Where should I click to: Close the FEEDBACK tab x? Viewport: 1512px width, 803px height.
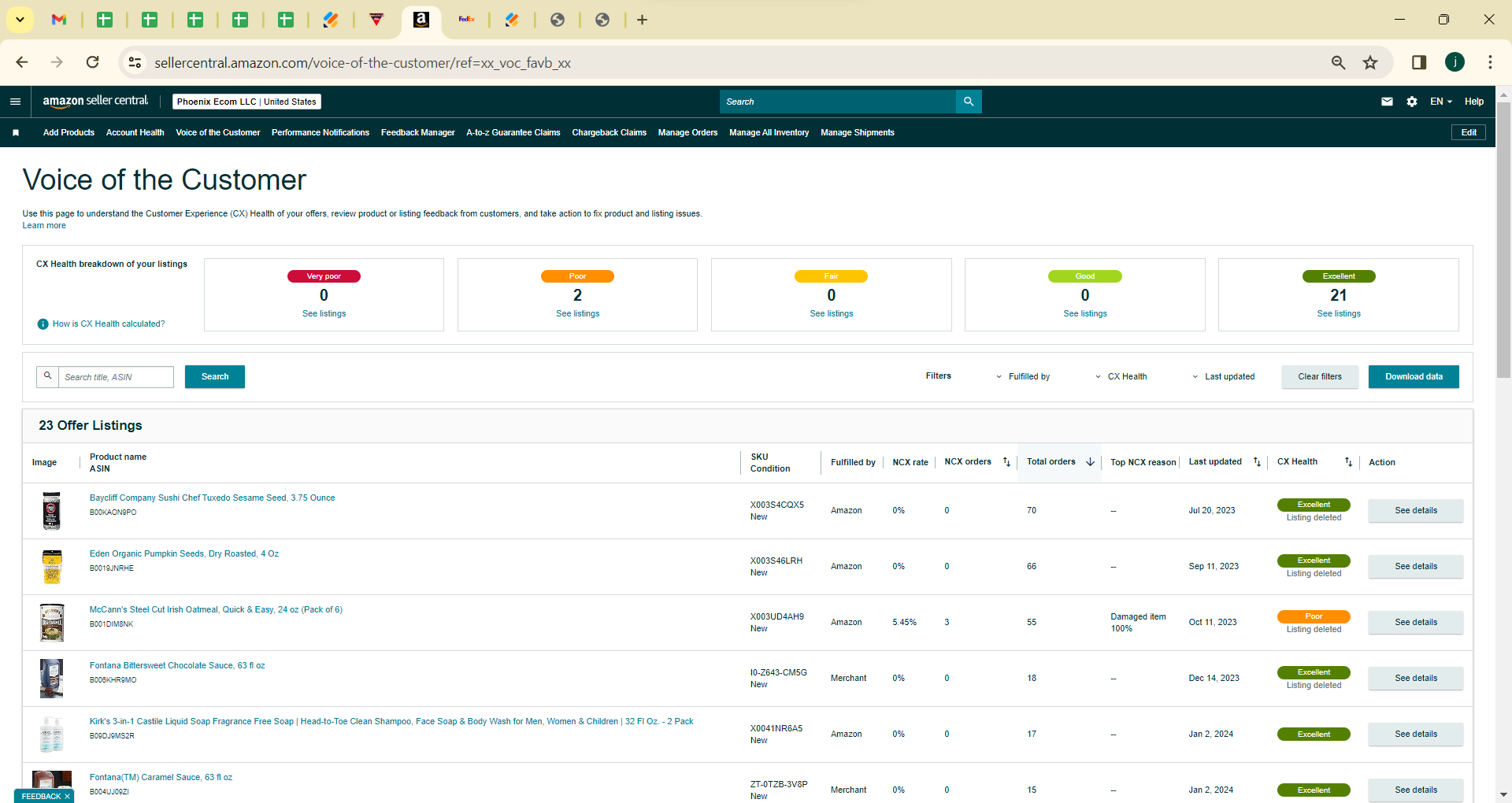pos(67,797)
